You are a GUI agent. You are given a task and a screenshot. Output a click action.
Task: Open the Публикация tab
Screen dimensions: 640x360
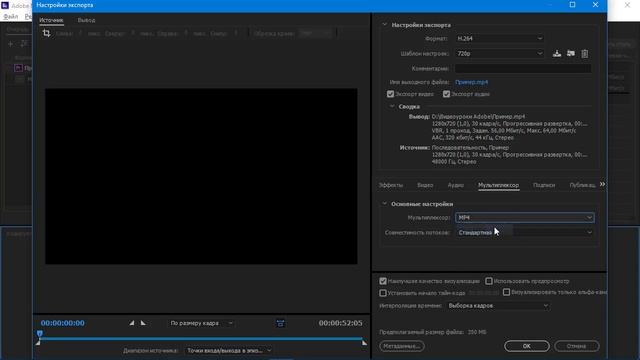point(582,185)
